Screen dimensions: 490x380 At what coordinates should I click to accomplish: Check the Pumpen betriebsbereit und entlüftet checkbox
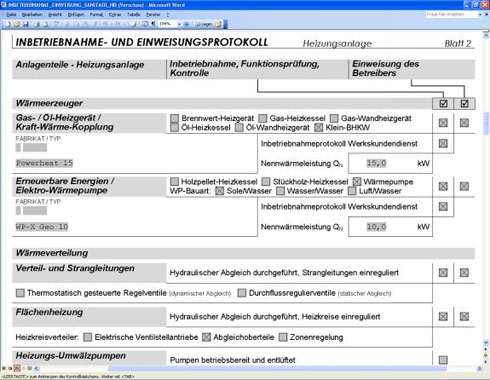[x=443, y=360]
